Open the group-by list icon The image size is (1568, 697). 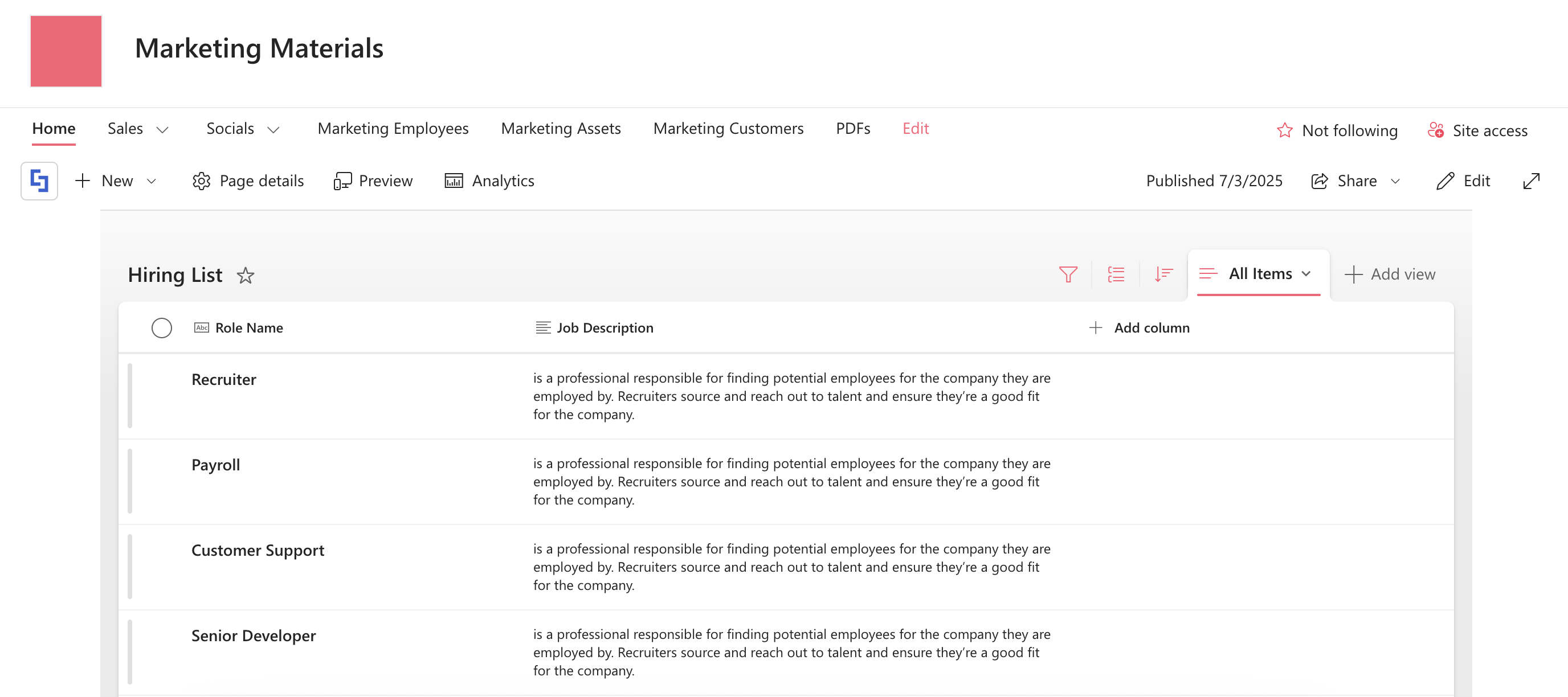point(1116,274)
